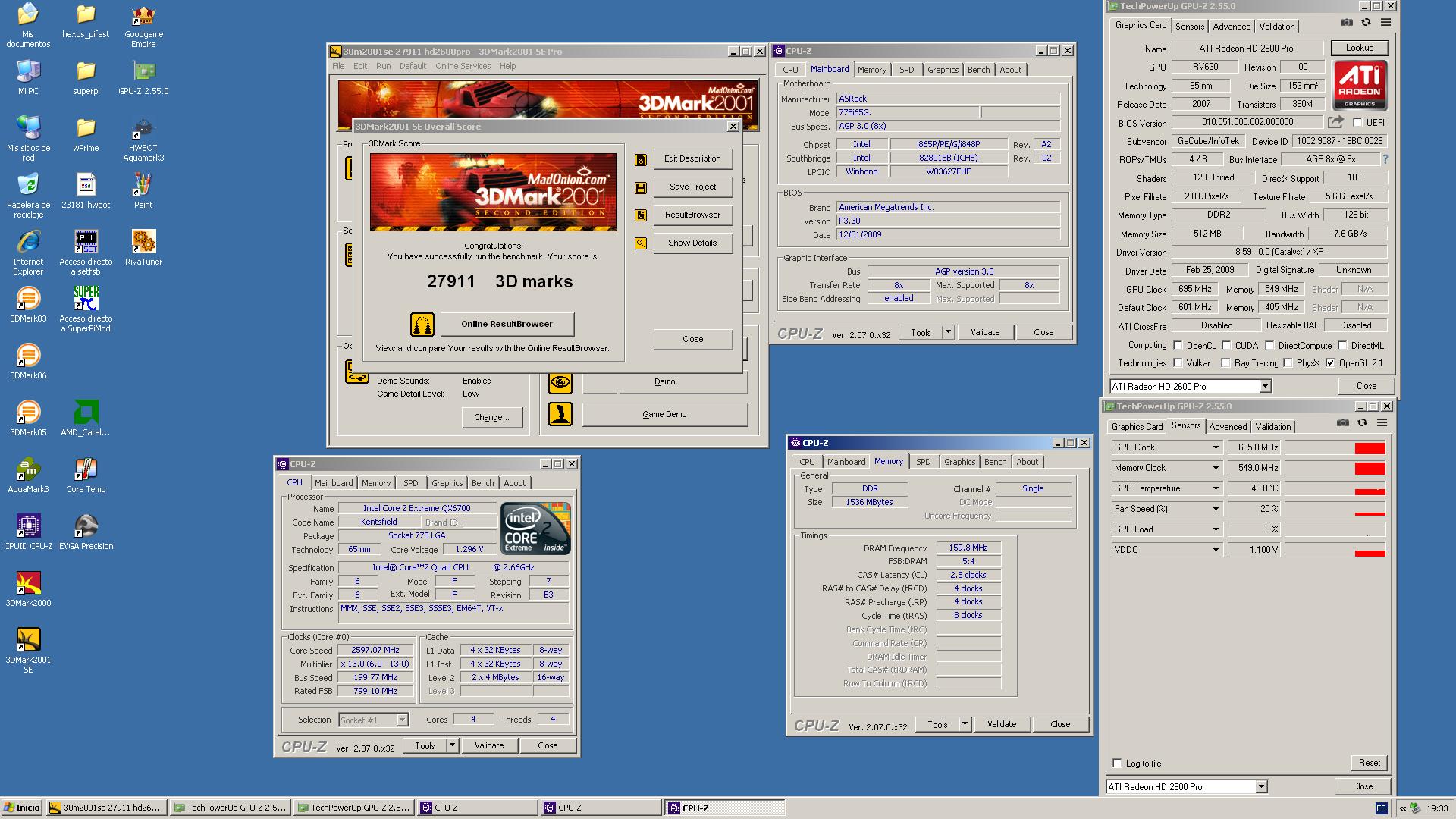The width and height of the screenshot is (1456, 819).
Task: Click the BIOS export share icon in GPU-Z
Action: [1335, 122]
